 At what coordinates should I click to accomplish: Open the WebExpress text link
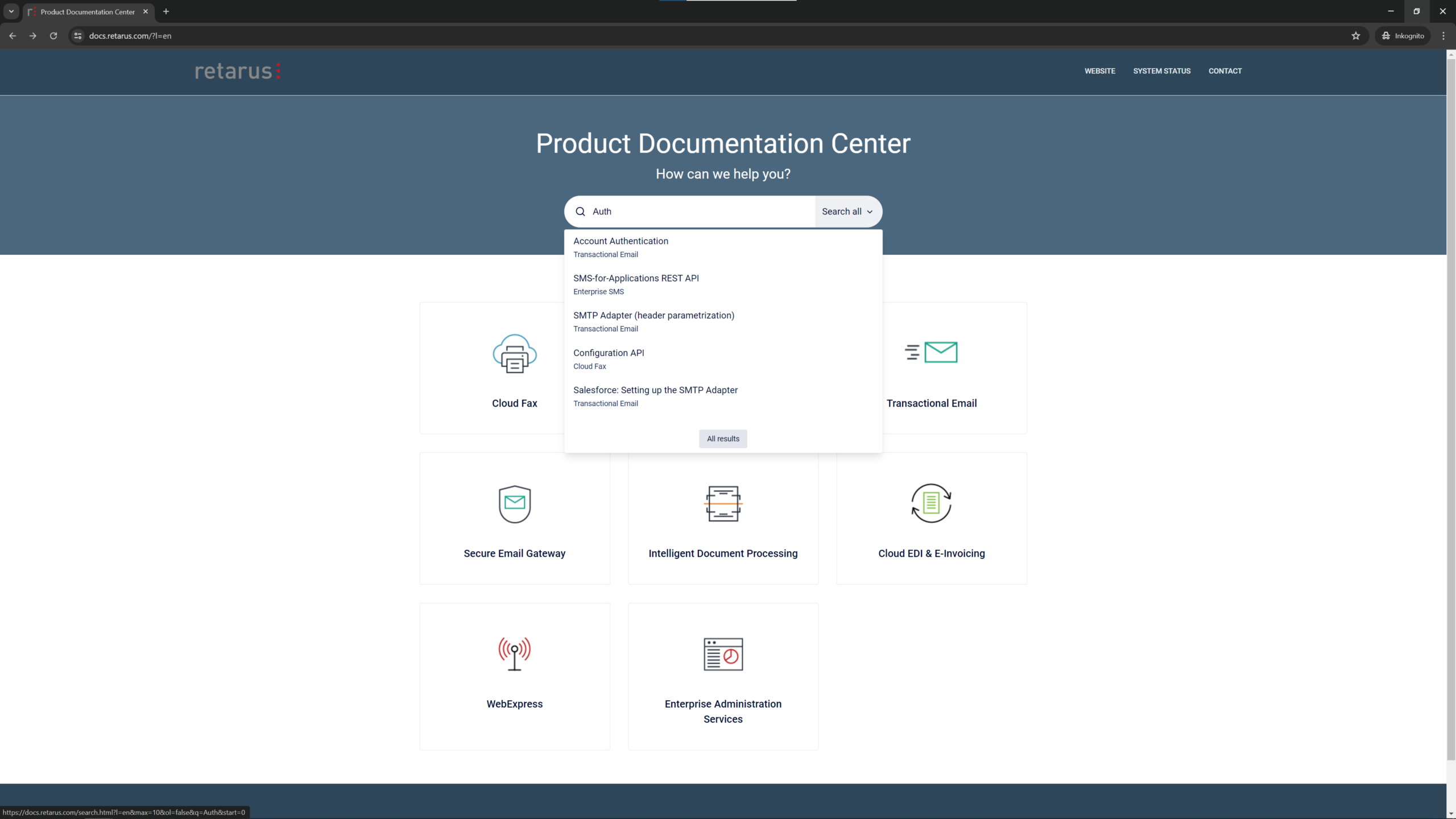coord(515,704)
